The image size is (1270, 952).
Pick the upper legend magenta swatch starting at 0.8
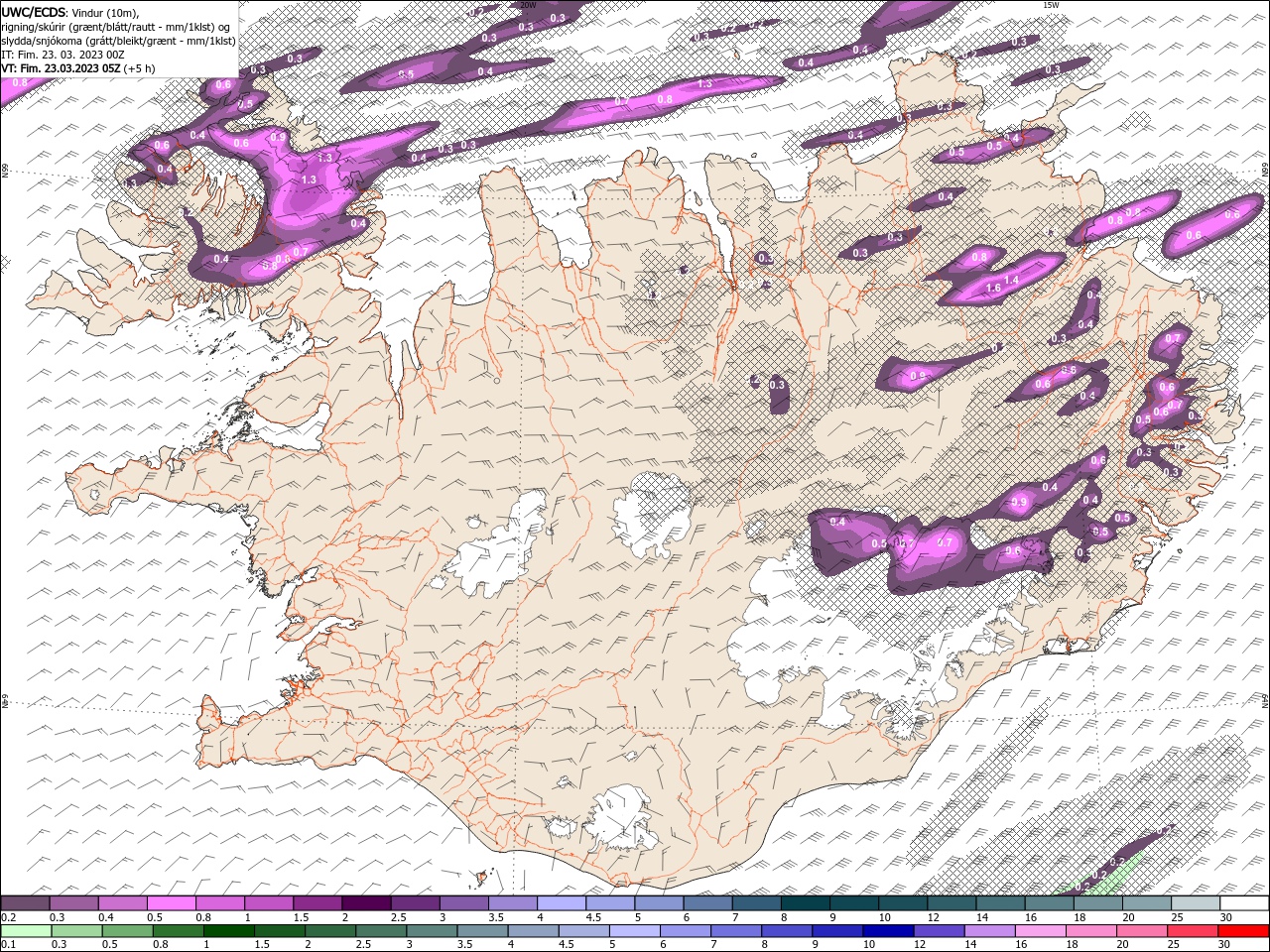(x=219, y=903)
